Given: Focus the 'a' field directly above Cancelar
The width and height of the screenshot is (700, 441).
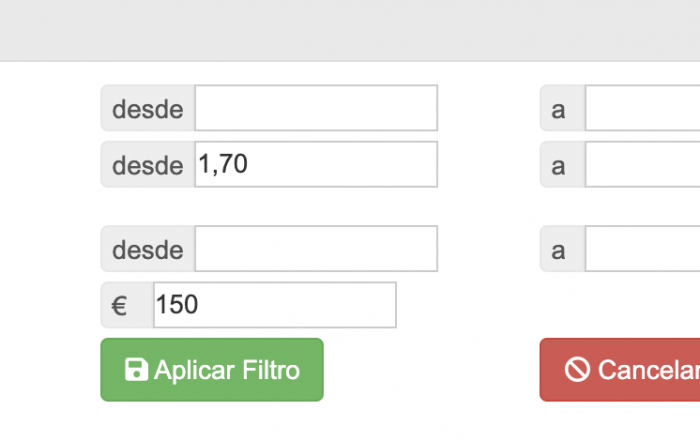Looking at the screenshot, I should click(642, 249).
